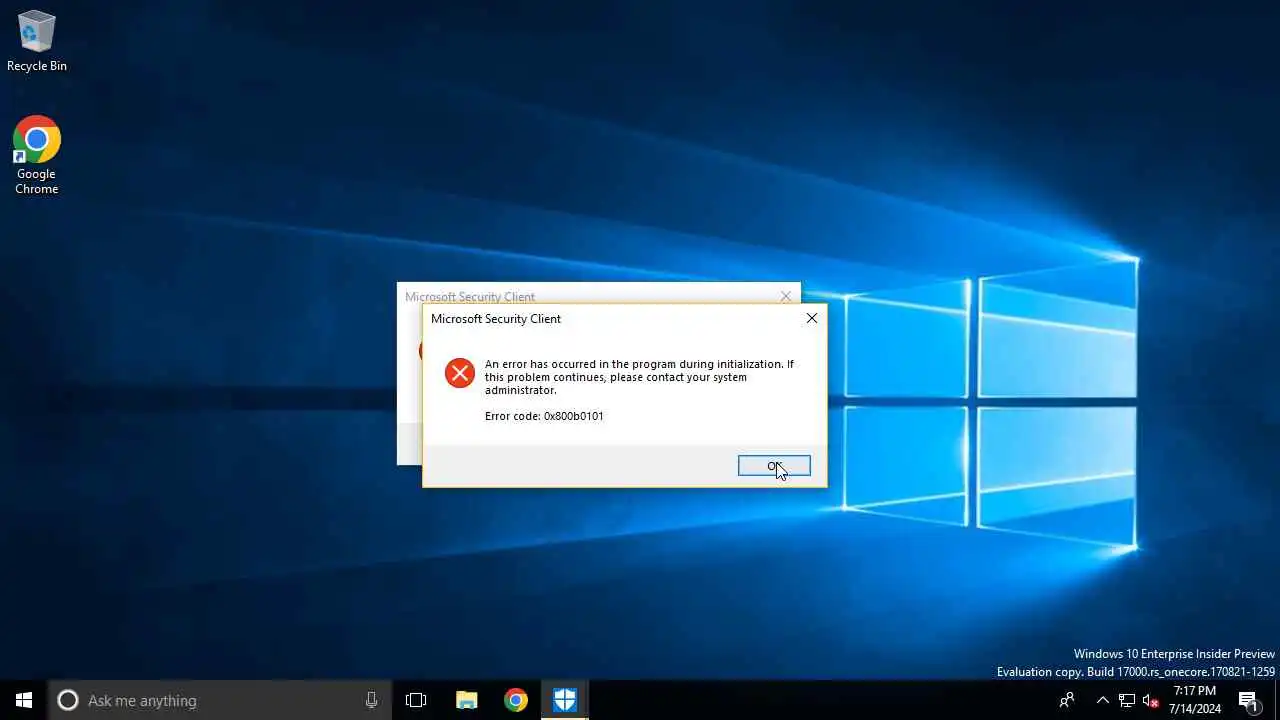Screen dimensions: 1280x720
Task: Open Task View from the taskbar
Action: pyautogui.click(x=416, y=700)
